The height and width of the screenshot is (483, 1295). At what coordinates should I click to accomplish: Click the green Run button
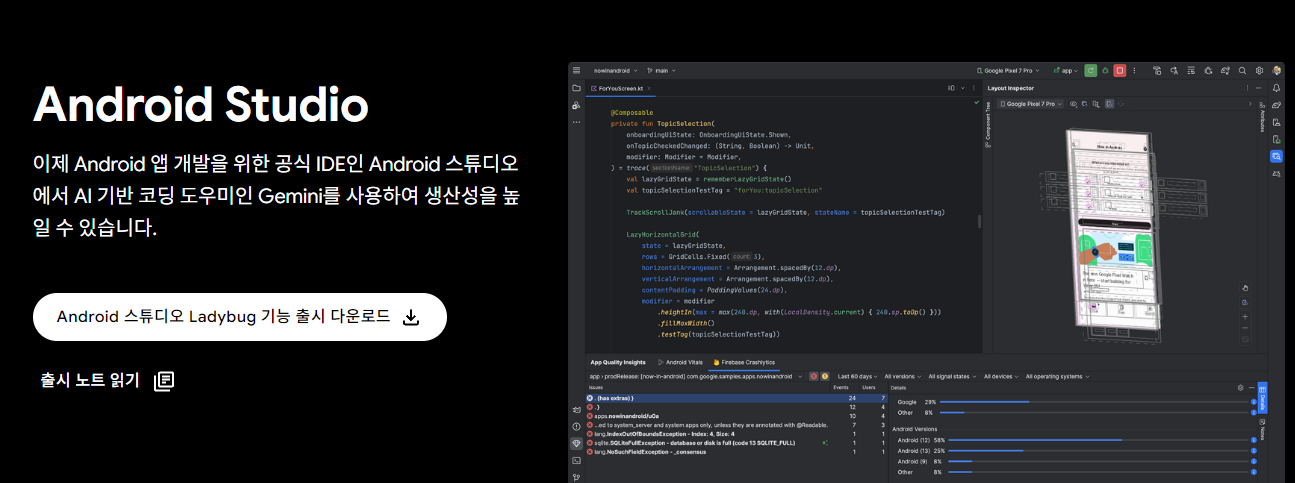pos(1091,71)
